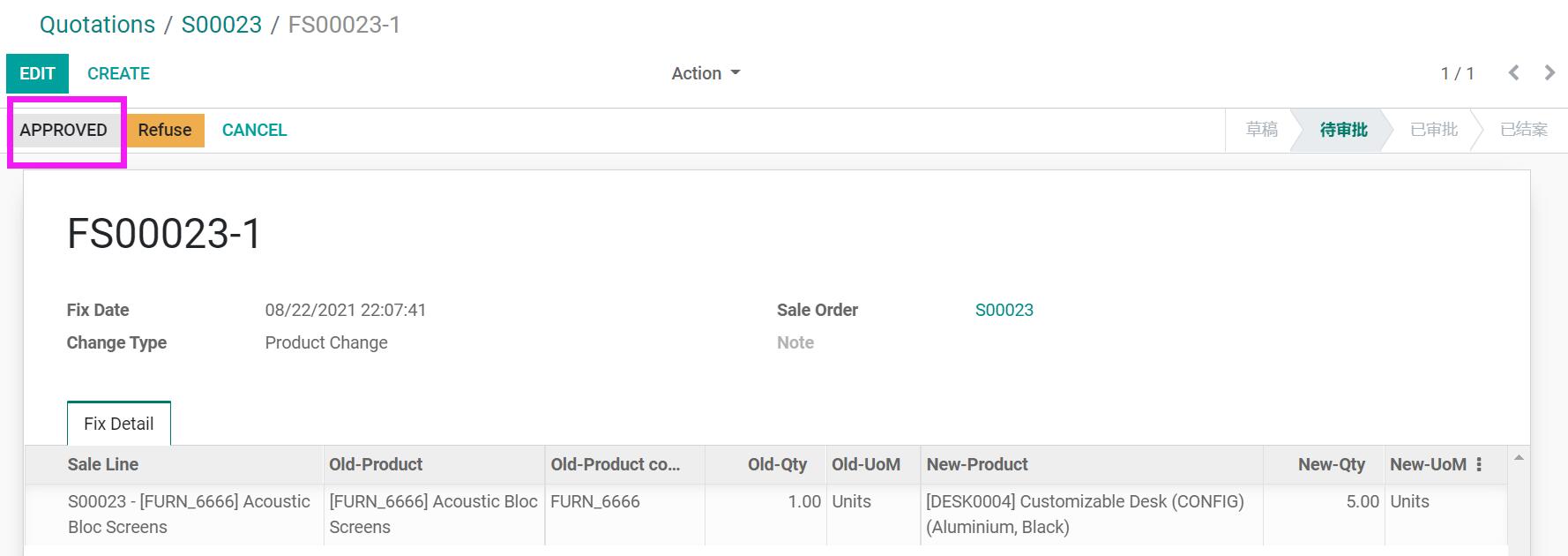1568x556 pixels.
Task: Click the CREATE button
Action: coord(118,73)
